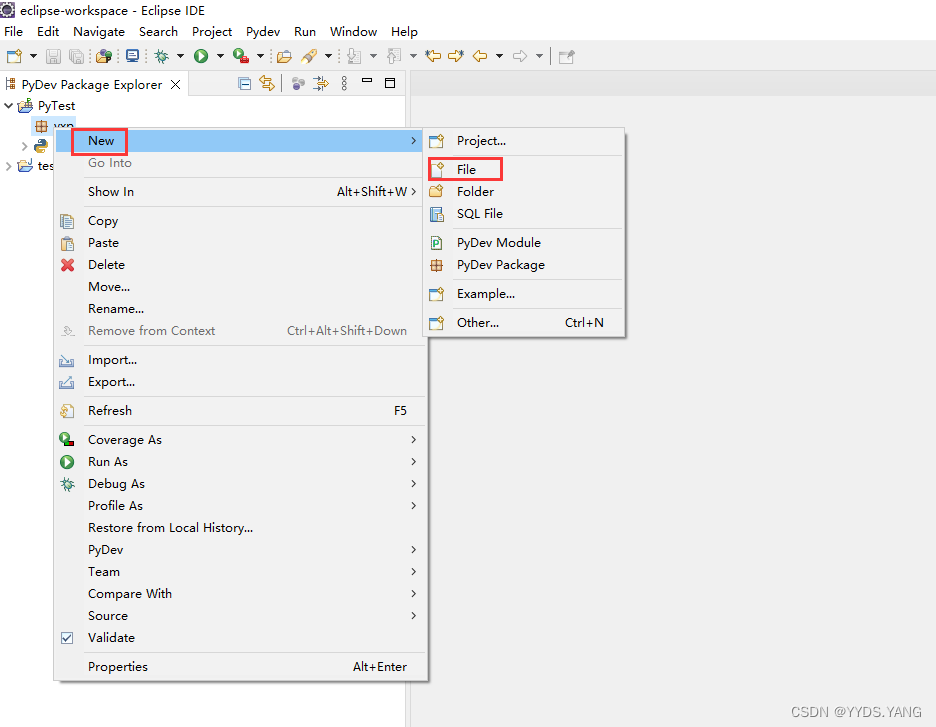Image resolution: width=936 pixels, height=727 pixels.
Task: Click the PyDev project toolbar icon
Action: [x=104, y=56]
